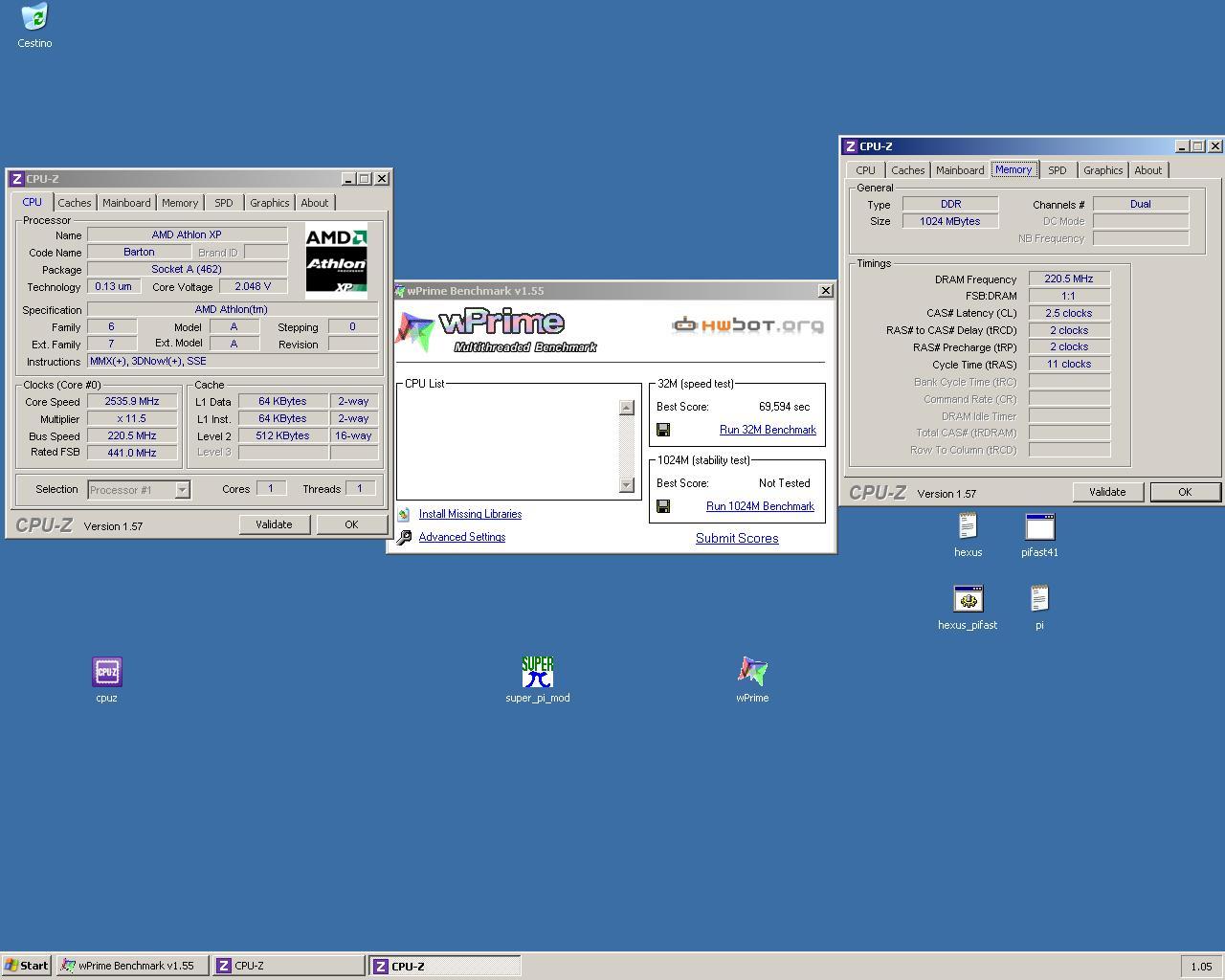Run the 1024M Benchmark
Image resolution: width=1225 pixels, height=980 pixels.
(760, 506)
